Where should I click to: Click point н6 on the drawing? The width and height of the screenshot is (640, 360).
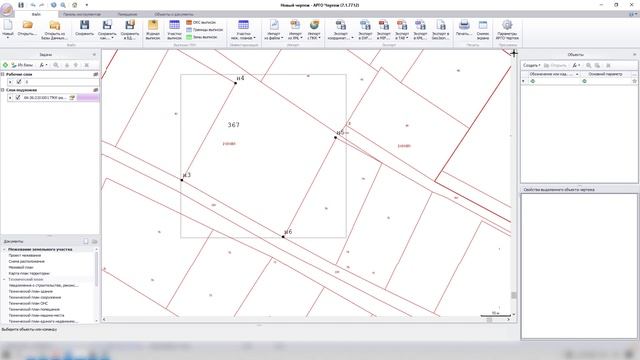(283, 237)
